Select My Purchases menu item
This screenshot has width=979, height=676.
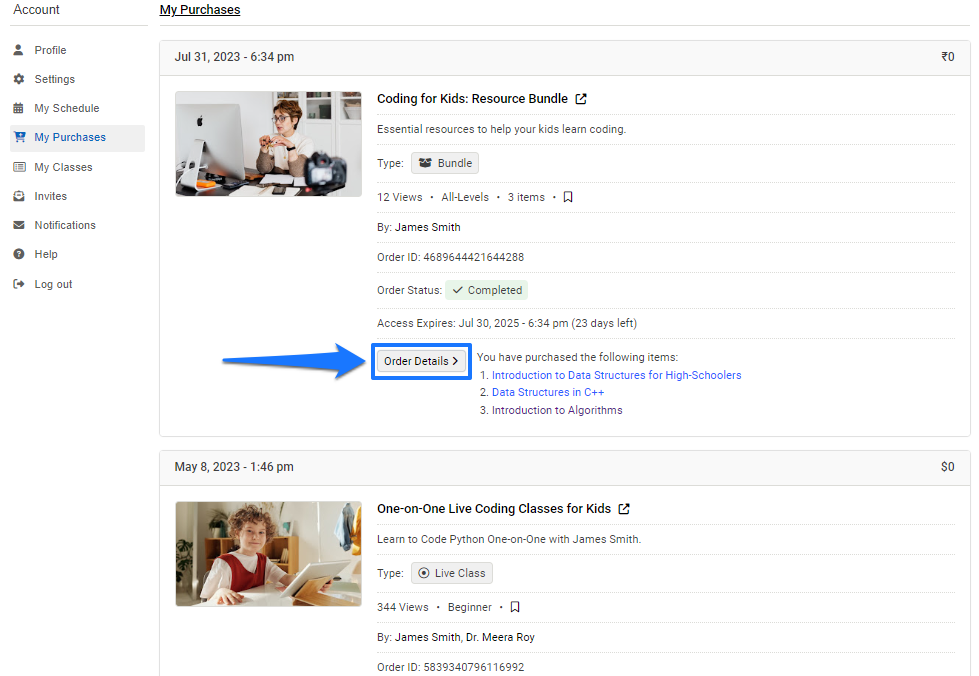(77, 138)
